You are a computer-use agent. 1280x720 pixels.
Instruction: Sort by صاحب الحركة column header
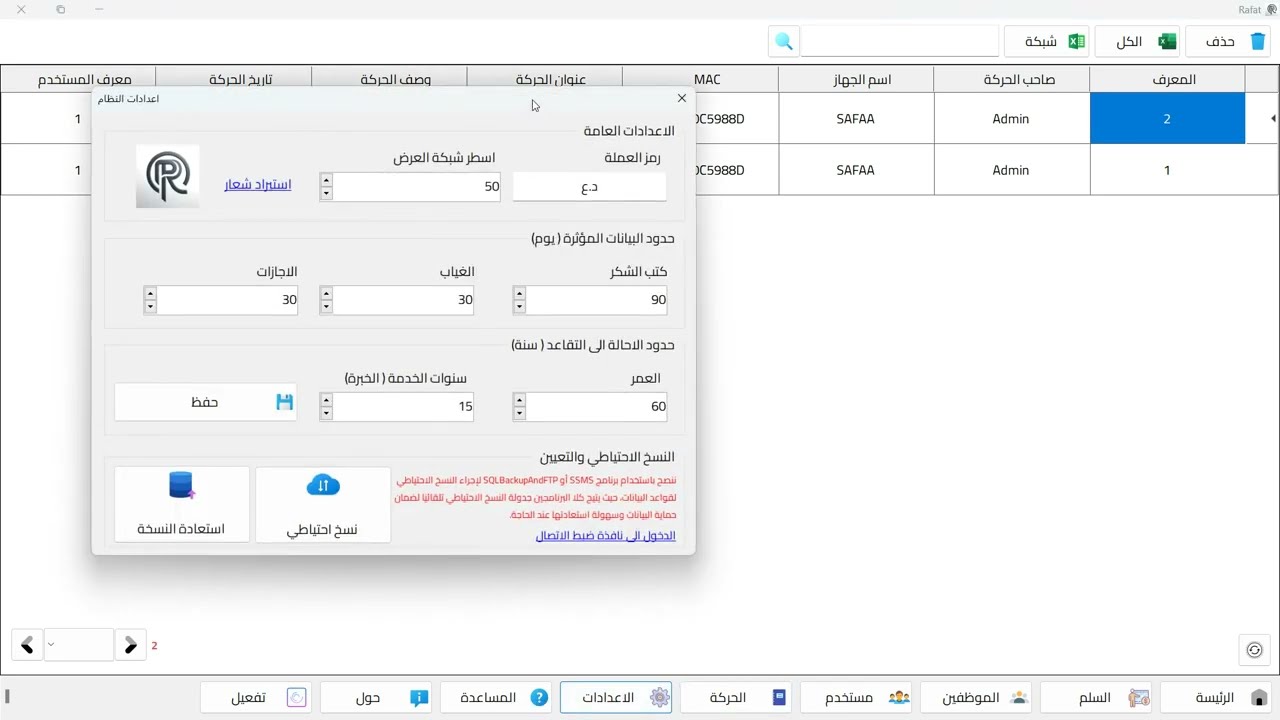coord(1011,79)
